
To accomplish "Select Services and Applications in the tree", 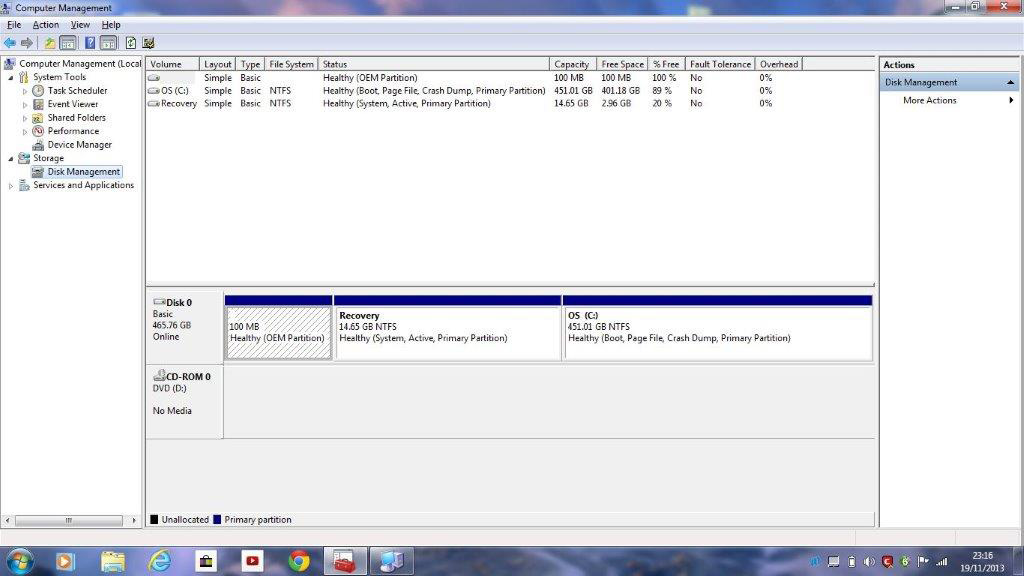I will click(x=84, y=185).
